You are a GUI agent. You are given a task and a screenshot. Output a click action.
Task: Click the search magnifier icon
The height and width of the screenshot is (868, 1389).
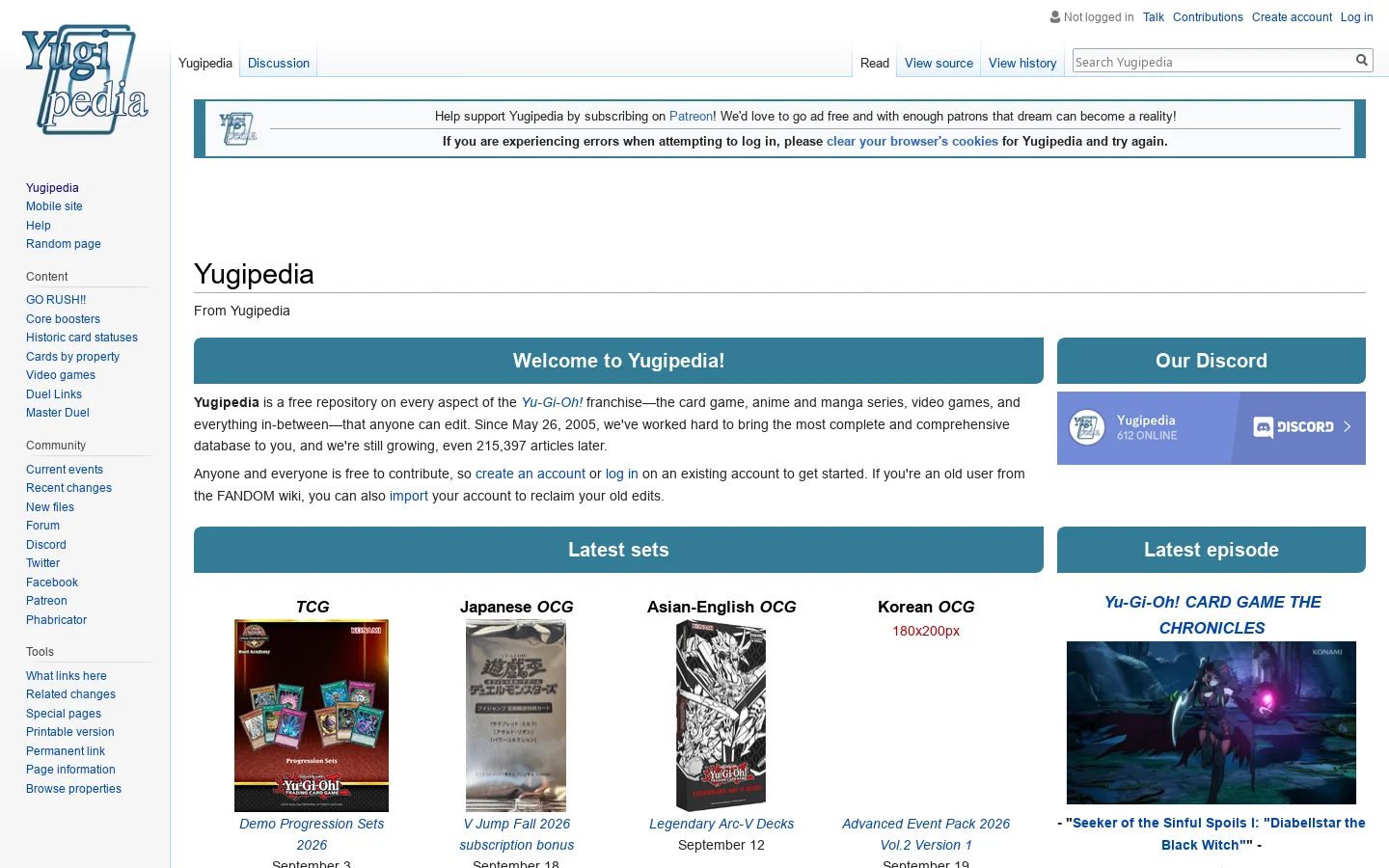pyautogui.click(x=1362, y=60)
